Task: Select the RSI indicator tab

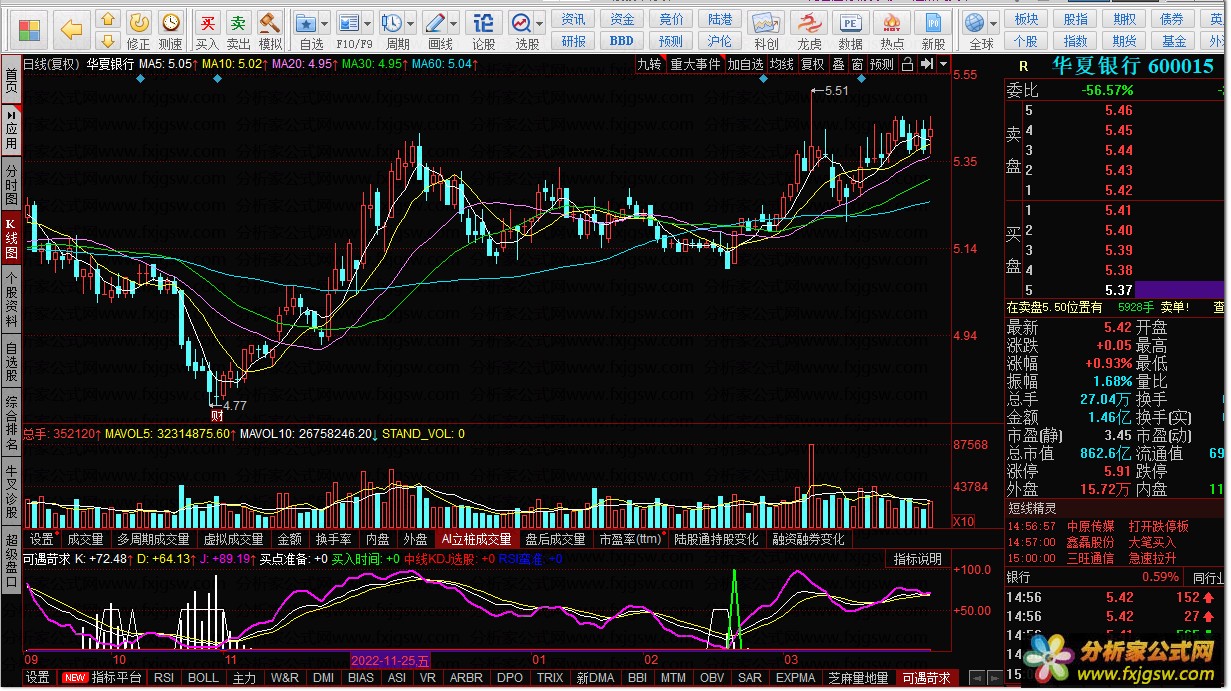Action: tap(162, 678)
